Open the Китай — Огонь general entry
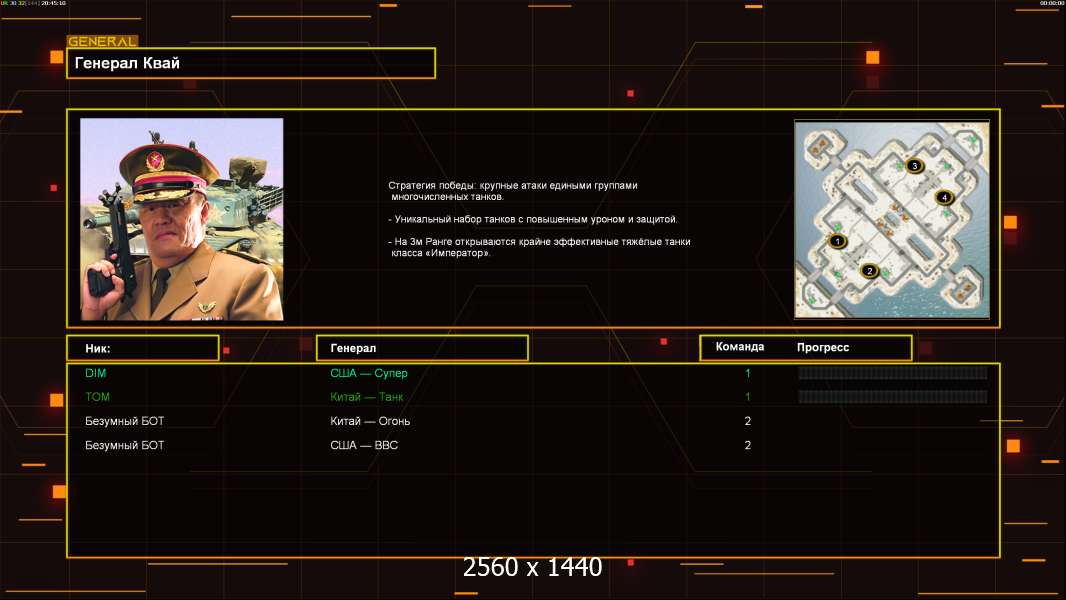 click(x=370, y=421)
